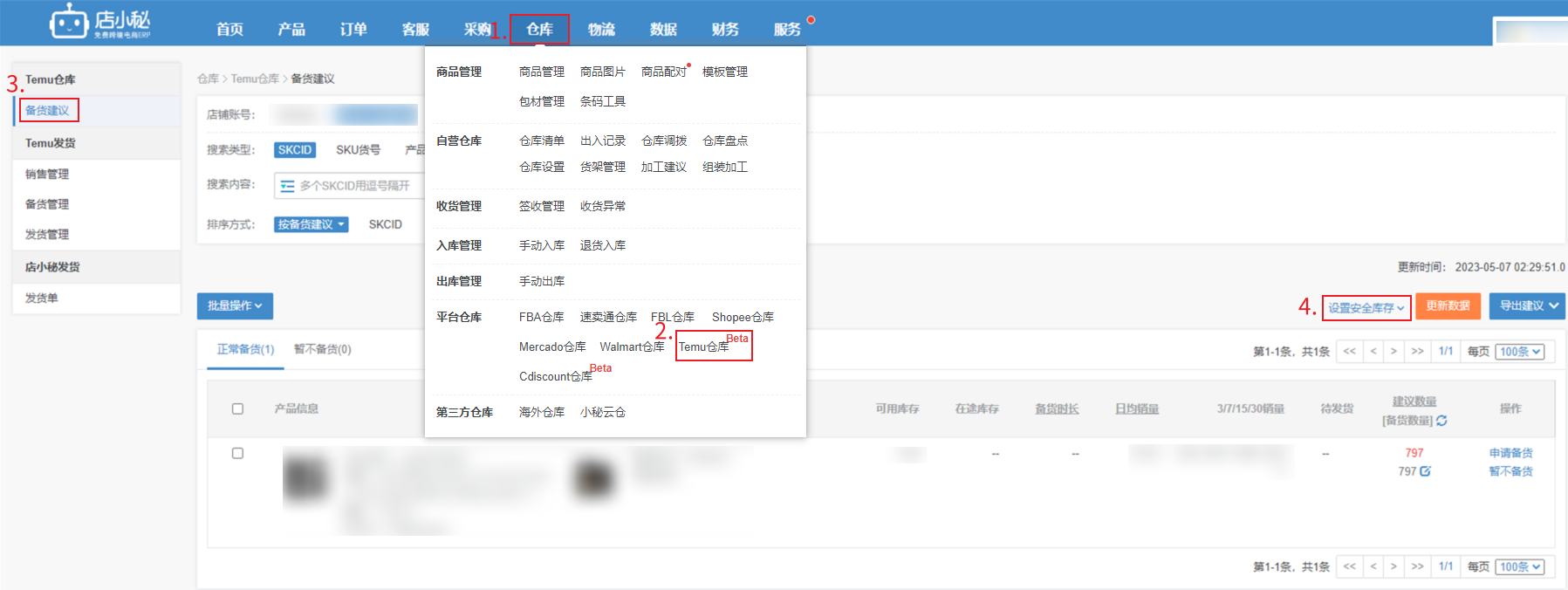Screen dimensions: 1568x590
Task: Open 仓库盘点 in the menu
Action: (724, 141)
